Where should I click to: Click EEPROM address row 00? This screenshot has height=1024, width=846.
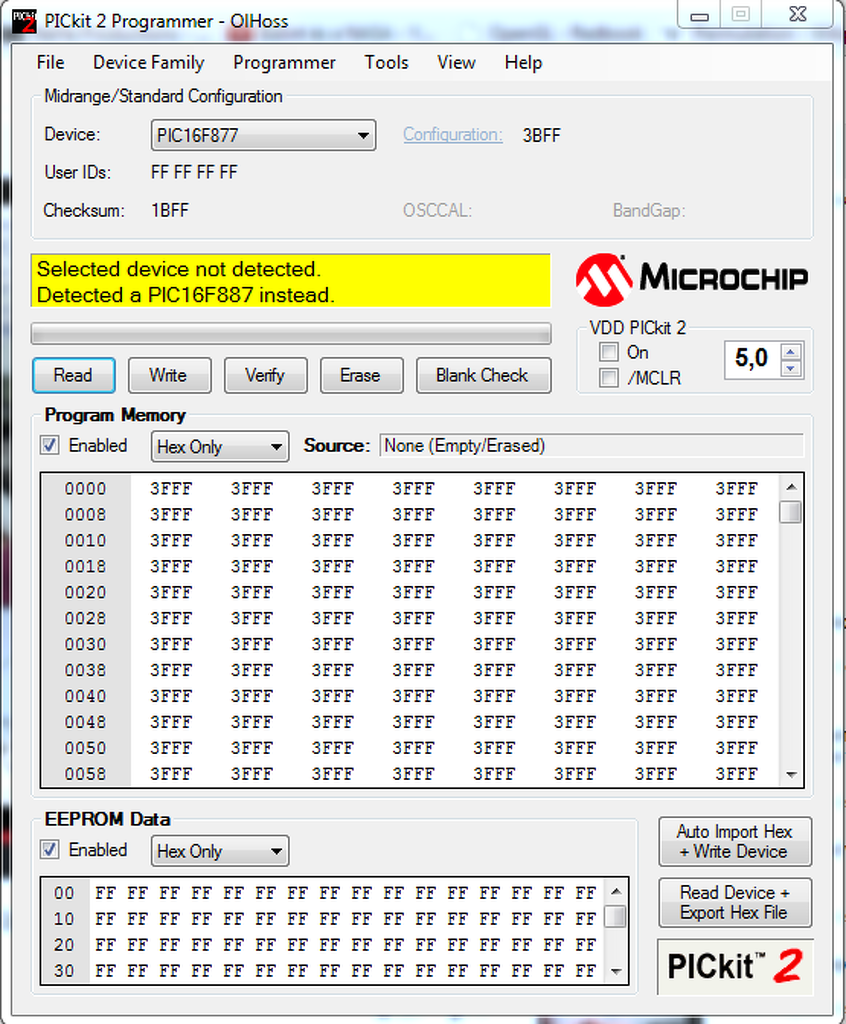(x=64, y=893)
